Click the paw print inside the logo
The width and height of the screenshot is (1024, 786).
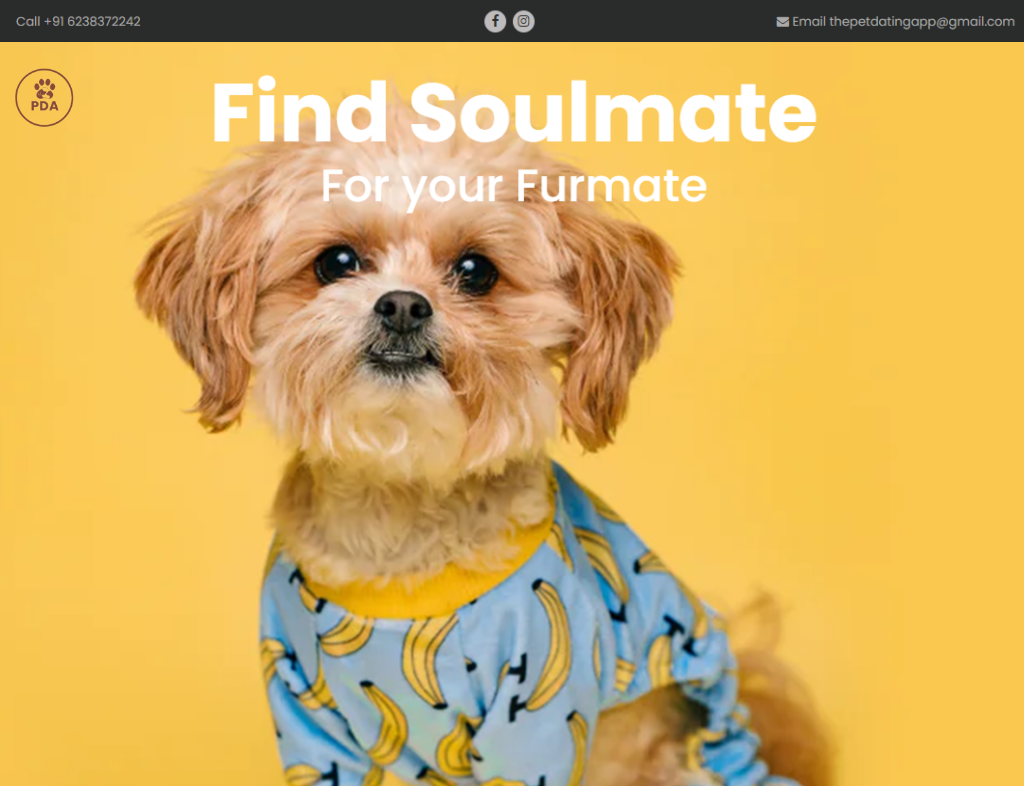44,89
